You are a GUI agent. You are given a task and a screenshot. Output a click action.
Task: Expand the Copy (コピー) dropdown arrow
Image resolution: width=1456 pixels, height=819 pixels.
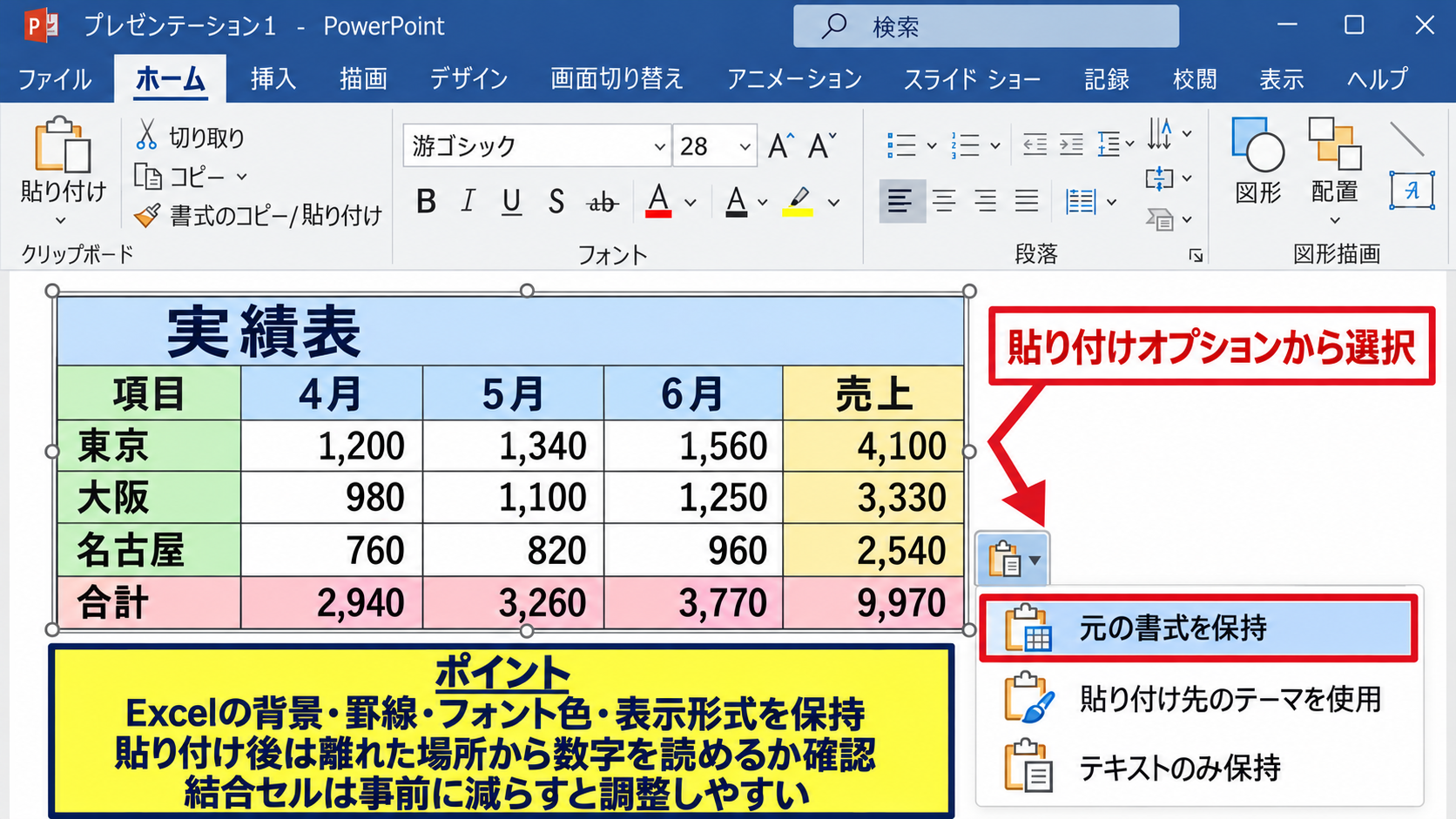pyautogui.click(x=242, y=177)
